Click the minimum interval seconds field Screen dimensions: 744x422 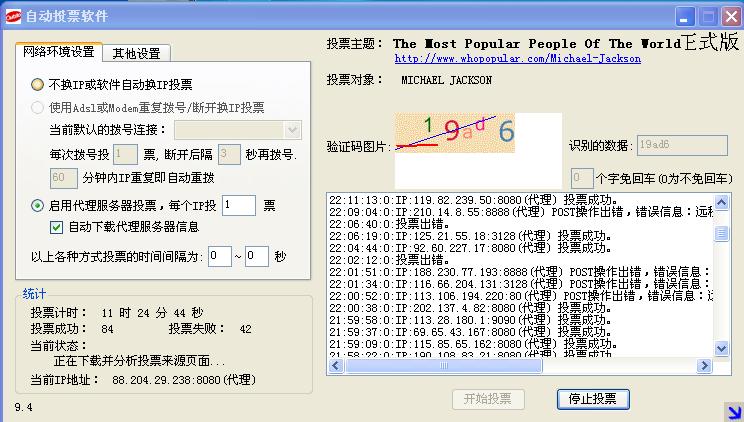(220, 256)
